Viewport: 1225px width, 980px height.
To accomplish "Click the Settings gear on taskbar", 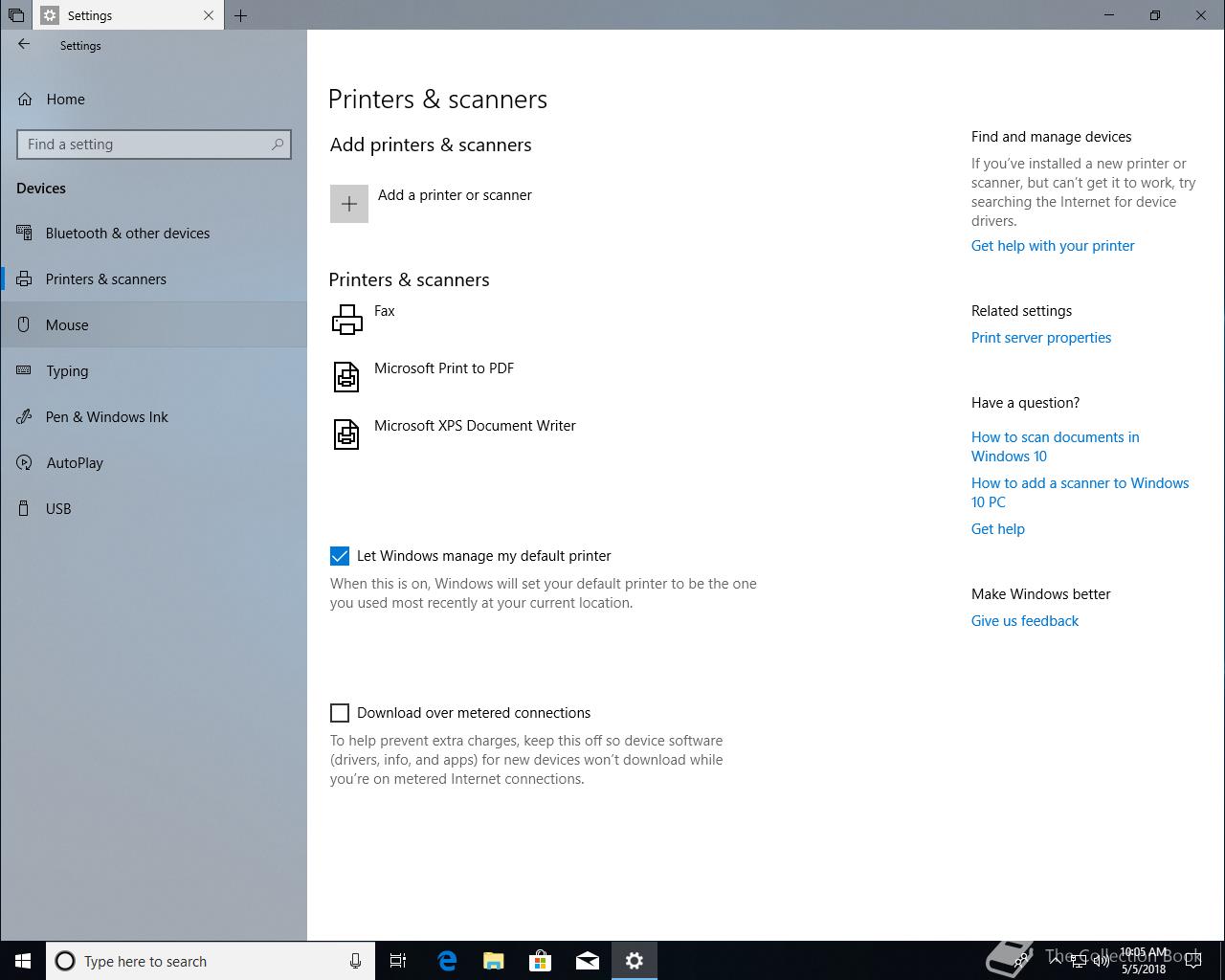I will [635, 961].
